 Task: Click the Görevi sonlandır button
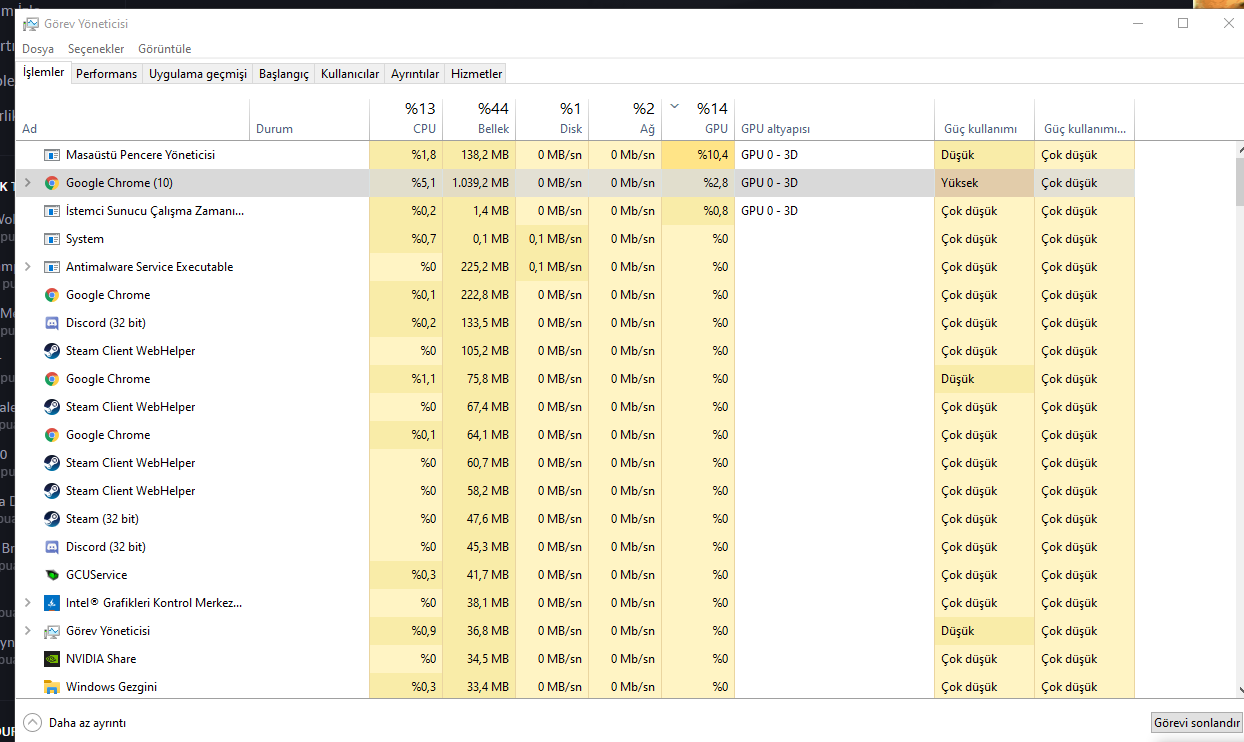1197,723
